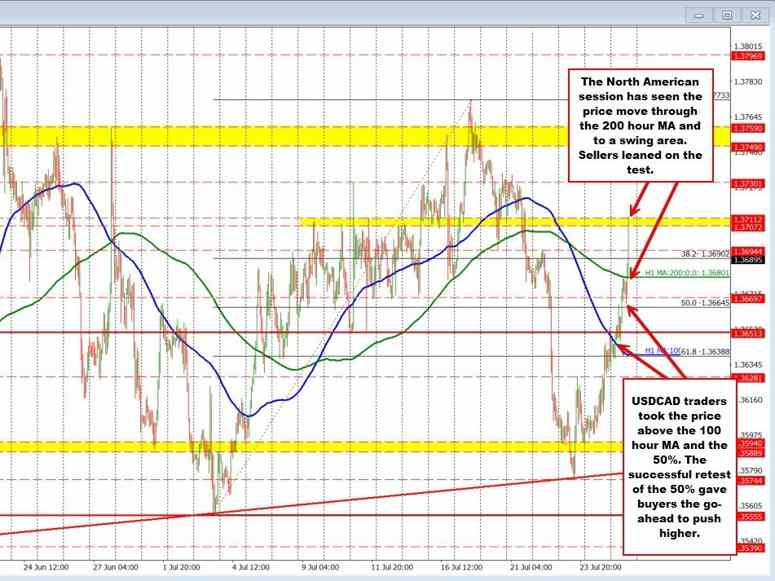Viewport: 775px width, 581px height.
Task: Click the black current price tag 1.36895
Action: coord(748,260)
